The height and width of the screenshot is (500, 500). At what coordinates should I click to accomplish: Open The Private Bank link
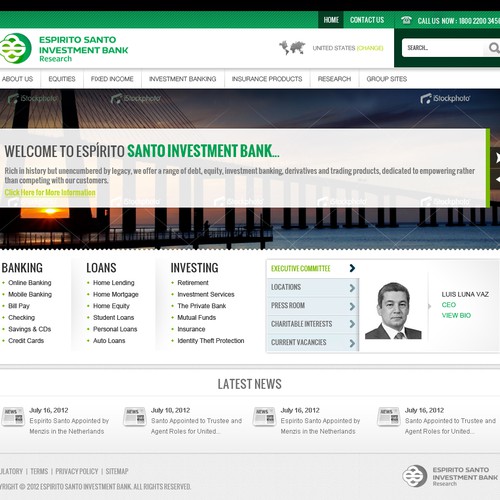tap(202, 306)
